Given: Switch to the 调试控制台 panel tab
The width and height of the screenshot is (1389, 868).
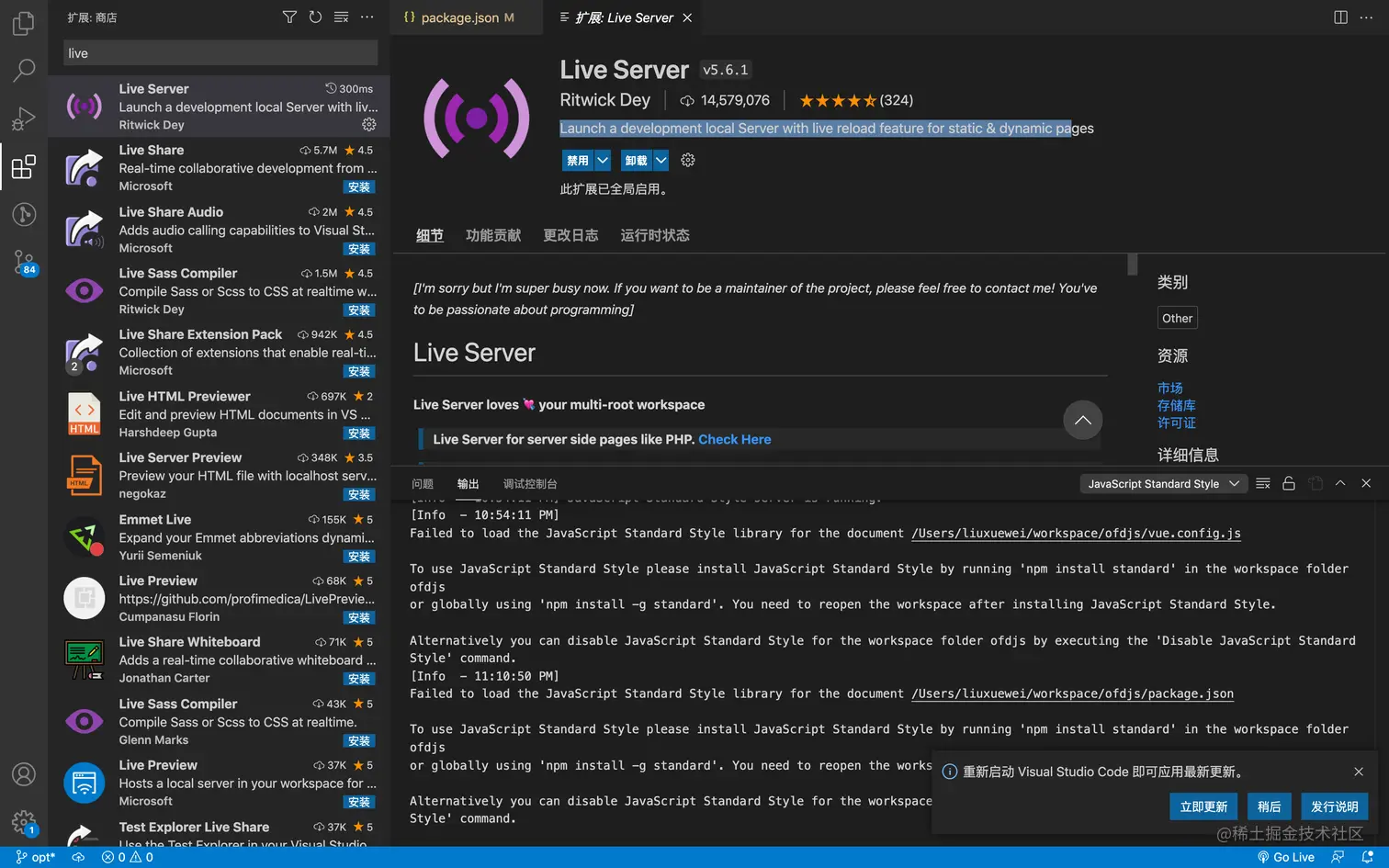Looking at the screenshot, I should pos(530,484).
